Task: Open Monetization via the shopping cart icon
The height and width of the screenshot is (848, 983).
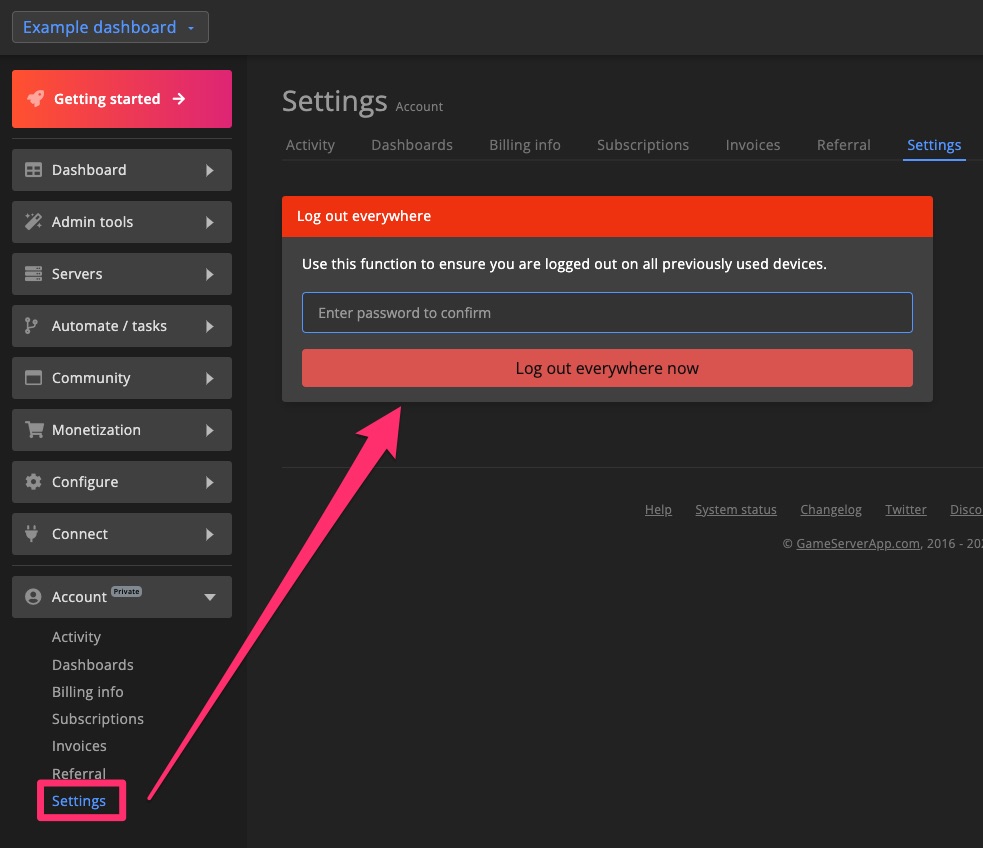Action: click(x=33, y=430)
